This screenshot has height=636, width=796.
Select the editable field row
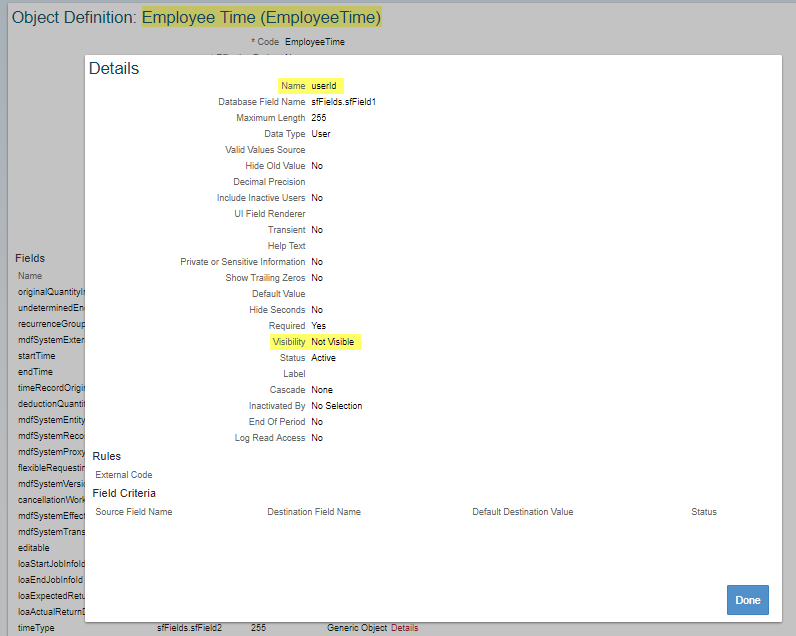(34, 548)
